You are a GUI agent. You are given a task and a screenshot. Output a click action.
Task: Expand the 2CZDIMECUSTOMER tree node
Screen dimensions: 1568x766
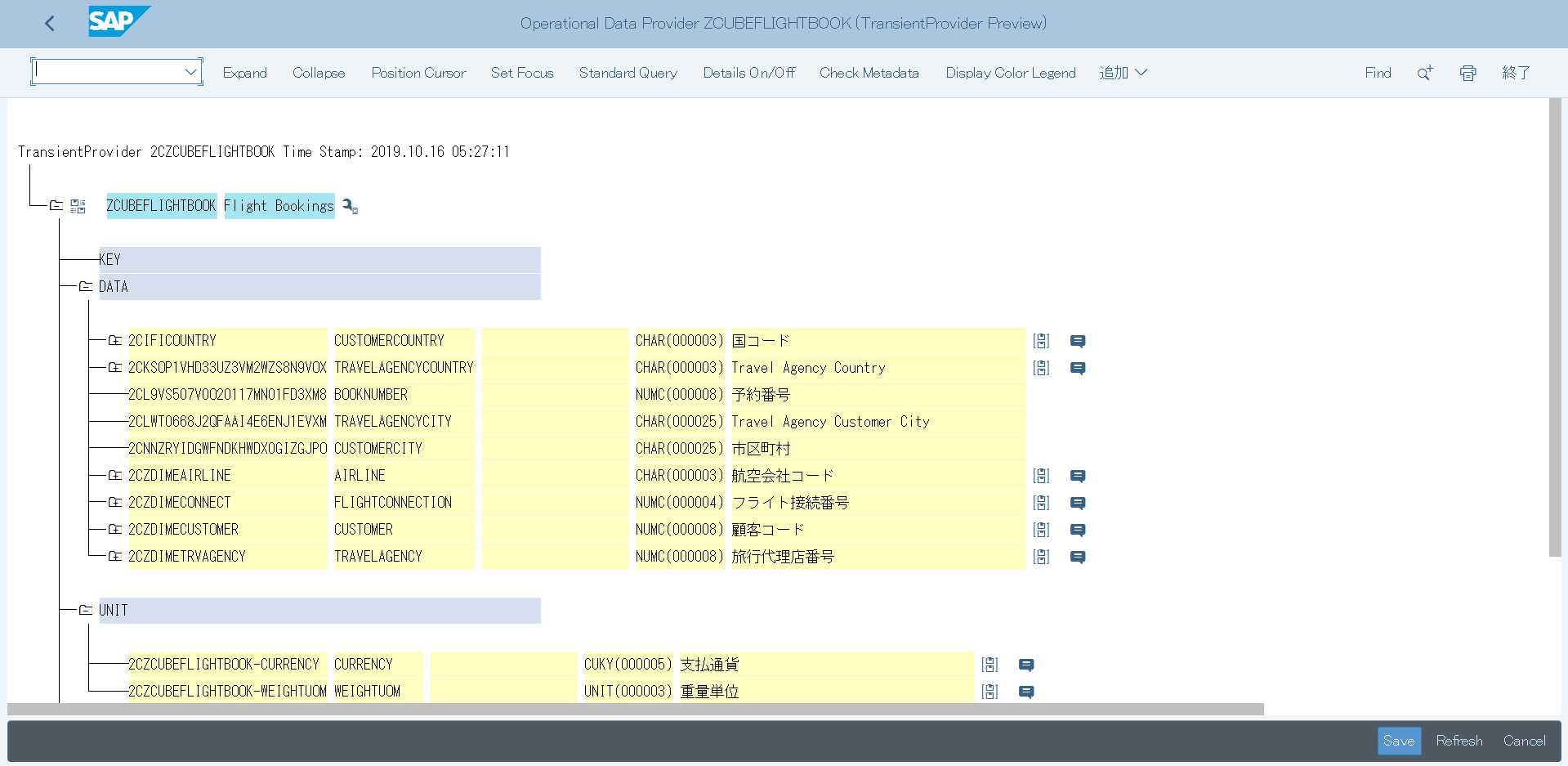[115, 529]
